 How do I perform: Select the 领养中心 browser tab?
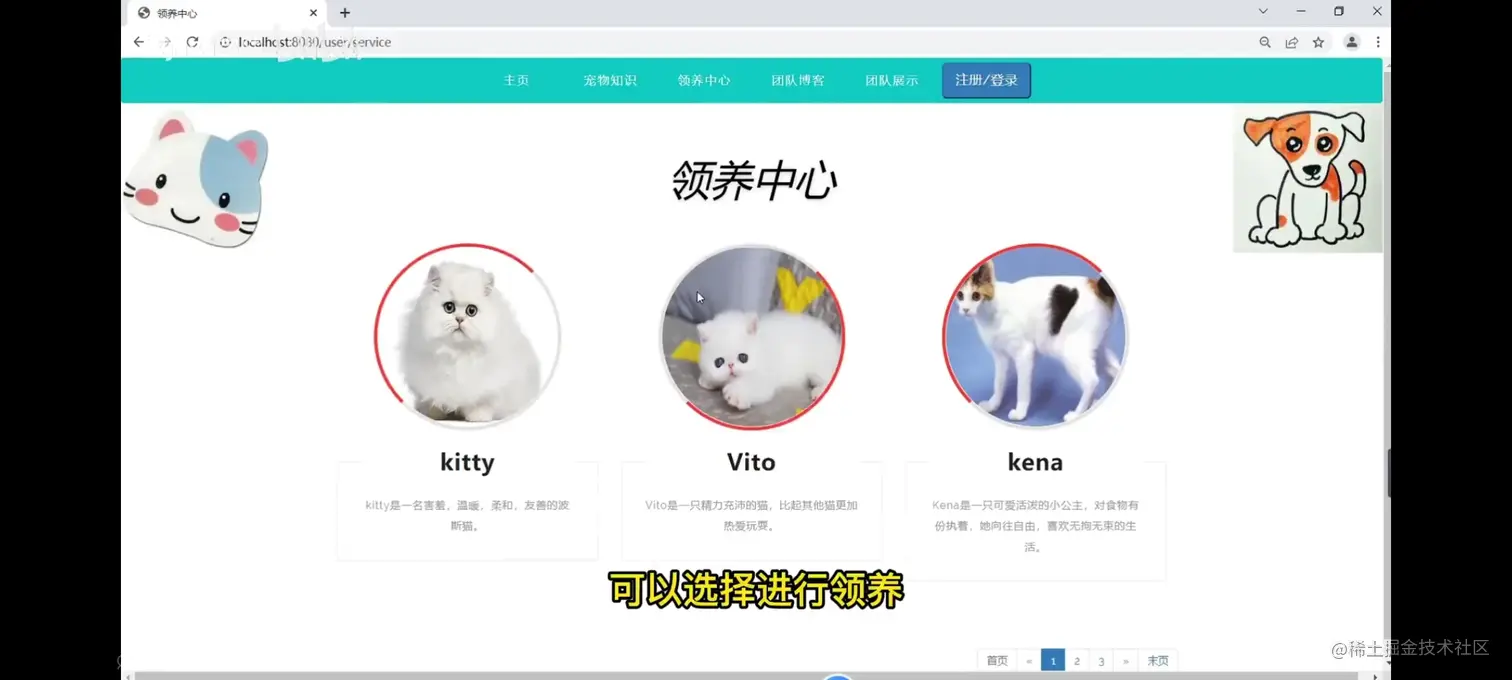tap(226, 13)
